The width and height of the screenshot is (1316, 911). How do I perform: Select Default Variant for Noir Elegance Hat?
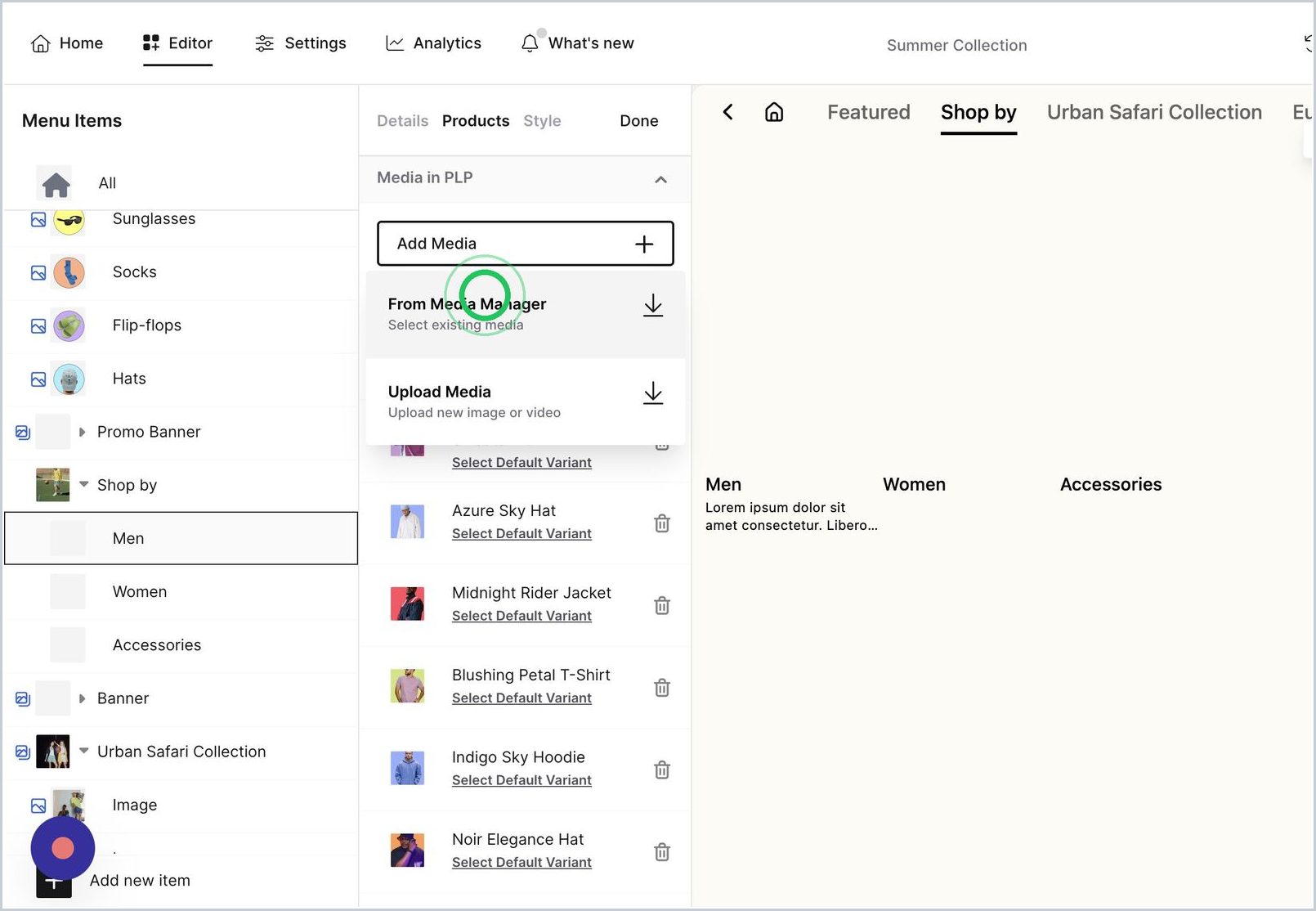(x=521, y=863)
